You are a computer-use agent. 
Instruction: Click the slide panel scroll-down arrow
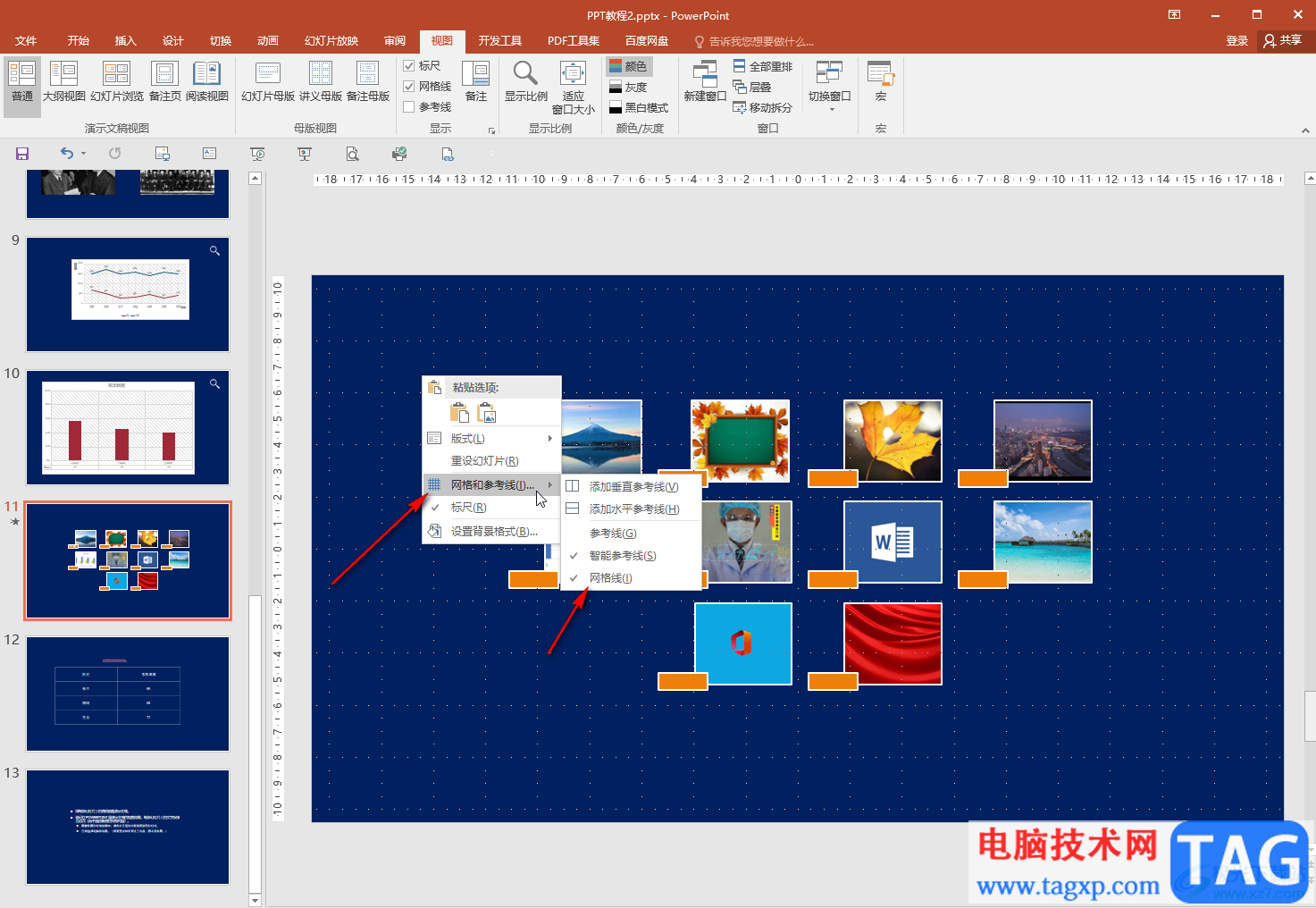coord(255,900)
